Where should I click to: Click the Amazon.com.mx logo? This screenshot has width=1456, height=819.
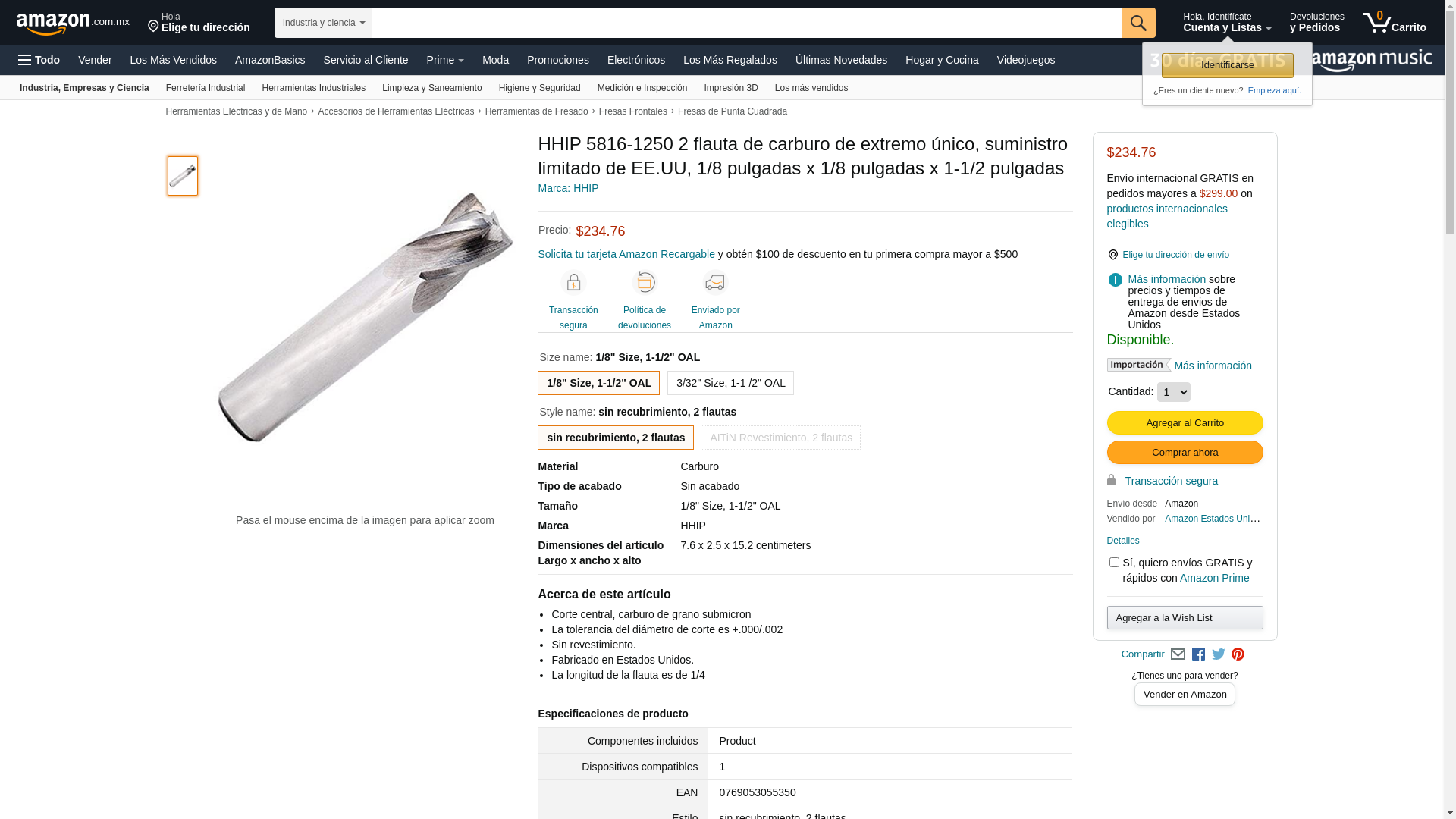tap(73, 24)
